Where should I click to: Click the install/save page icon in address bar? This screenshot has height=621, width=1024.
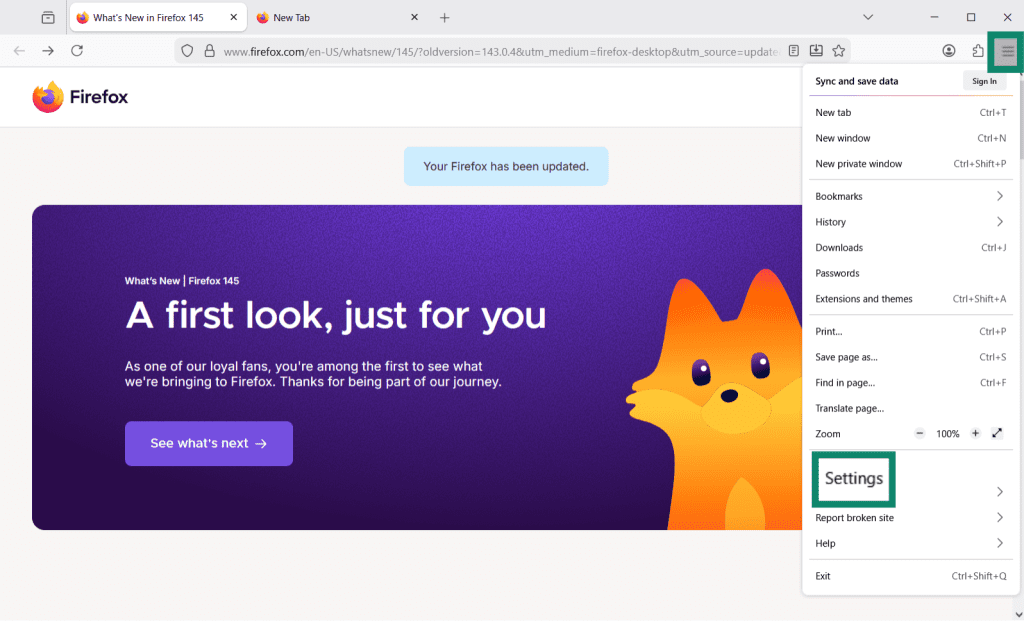coord(816,51)
